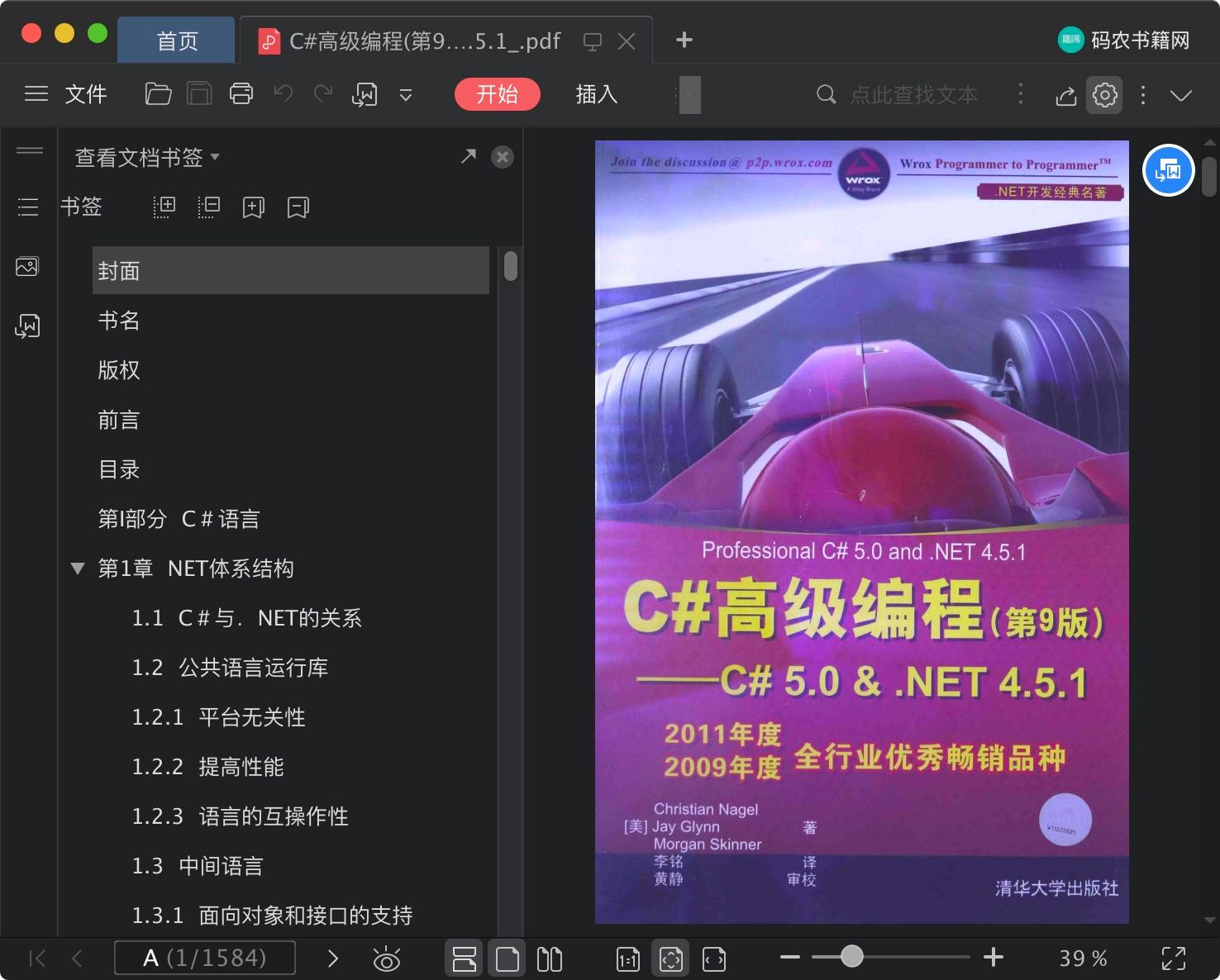1220x980 pixels.
Task: Go to next page
Action: (x=333, y=959)
